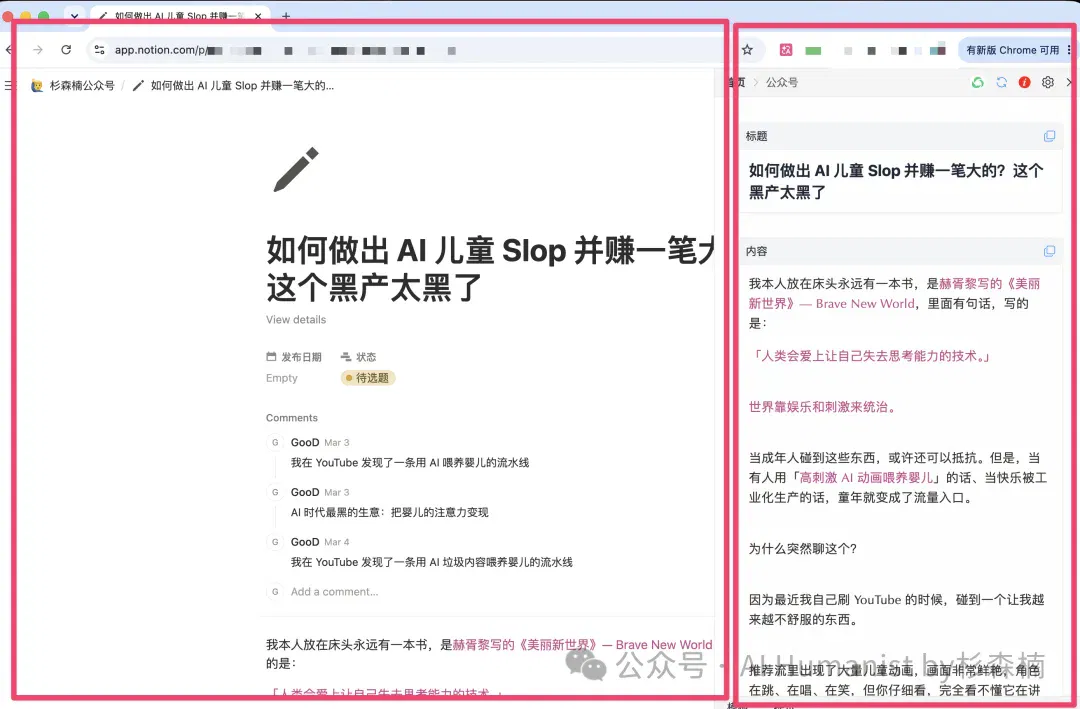This screenshot has width=1080, height=709.
Task: Select comment 我在 YouTube 发现了一条用 AI 喂养婴儿的流水线
Action: tap(410, 462)
